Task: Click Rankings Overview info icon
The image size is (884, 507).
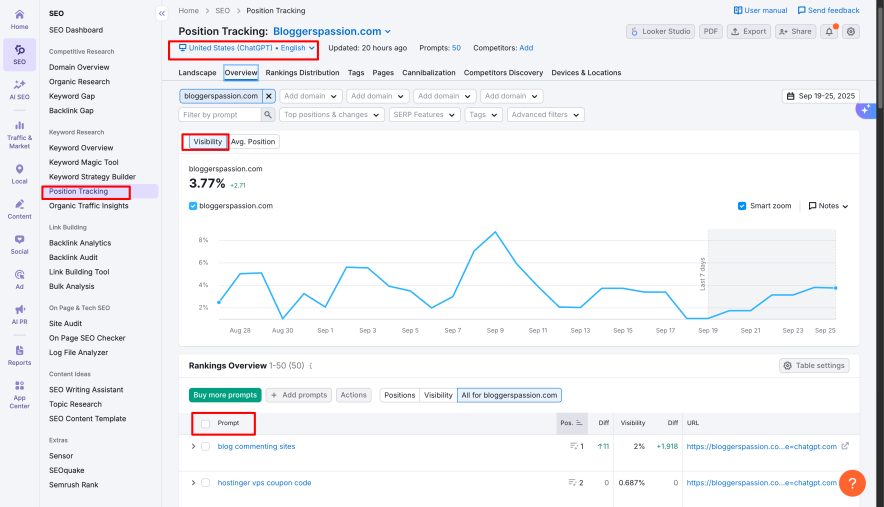Action: (x=311, y=366)
